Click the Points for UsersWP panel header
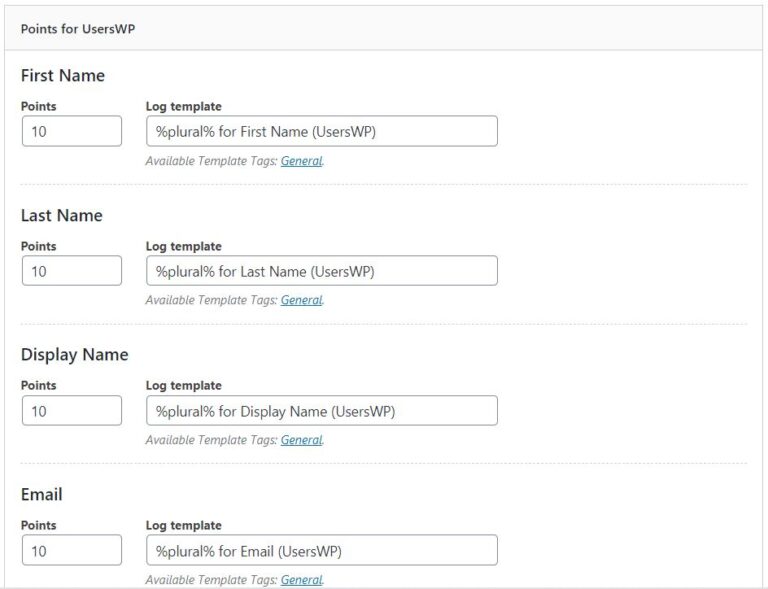This screenshot has width=768, height=589. (x=384, y=28)
